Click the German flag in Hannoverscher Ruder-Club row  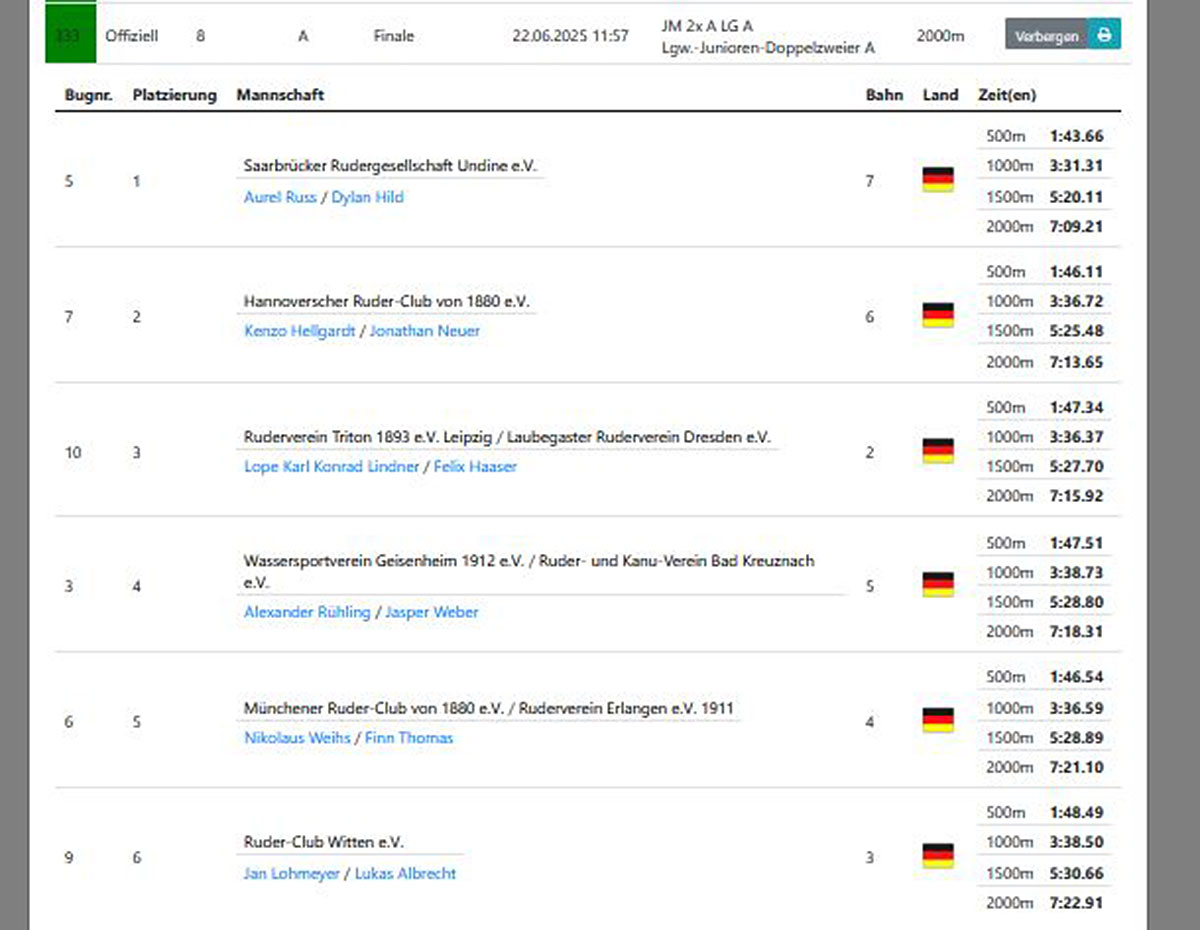[937, 316]
